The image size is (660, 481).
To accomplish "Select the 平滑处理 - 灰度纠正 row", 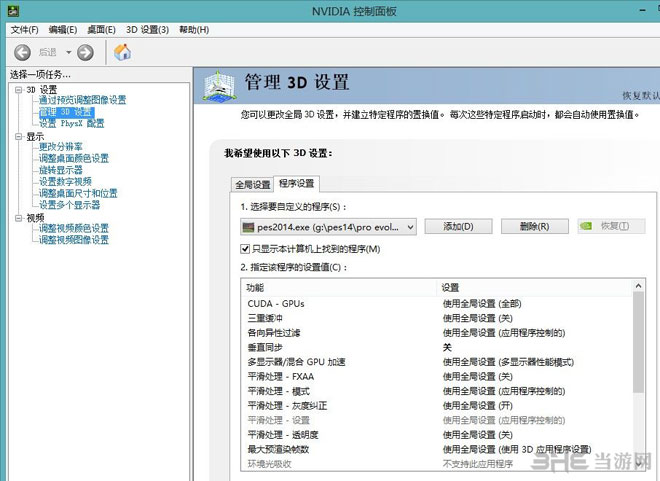I will [x=436, y=406].
